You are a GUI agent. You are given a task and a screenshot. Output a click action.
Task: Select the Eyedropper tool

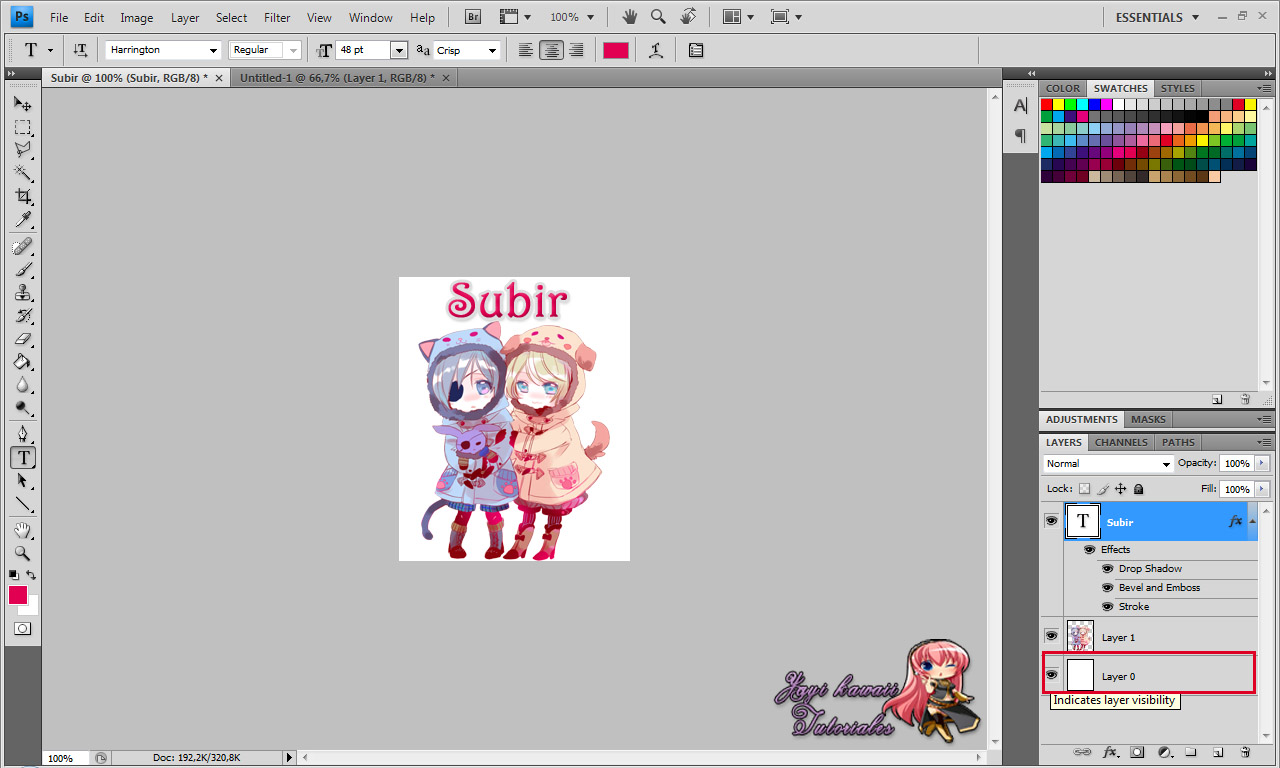[x=22, y=220]
